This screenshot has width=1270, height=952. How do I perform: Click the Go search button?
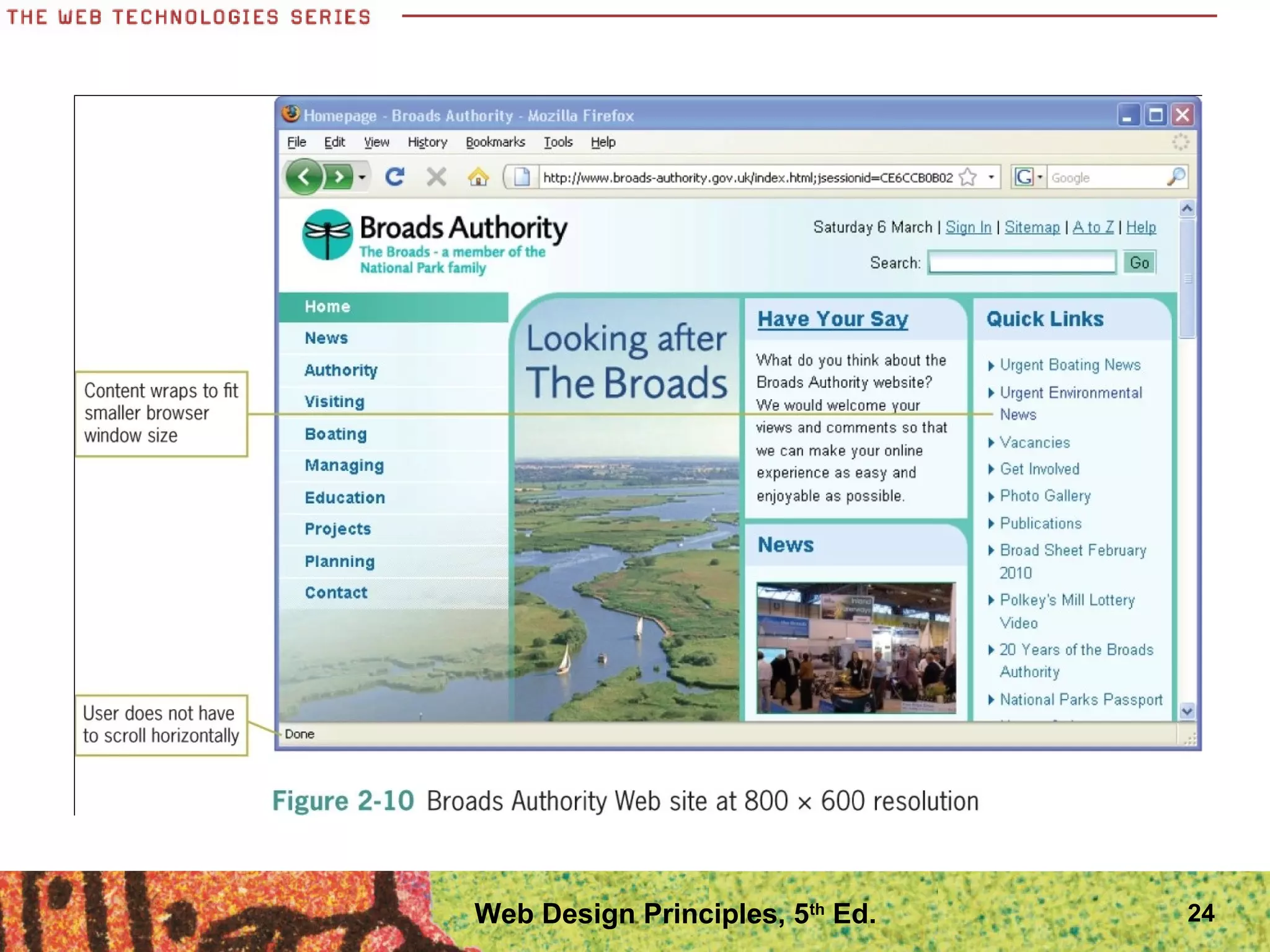[x=1139, y=262]
